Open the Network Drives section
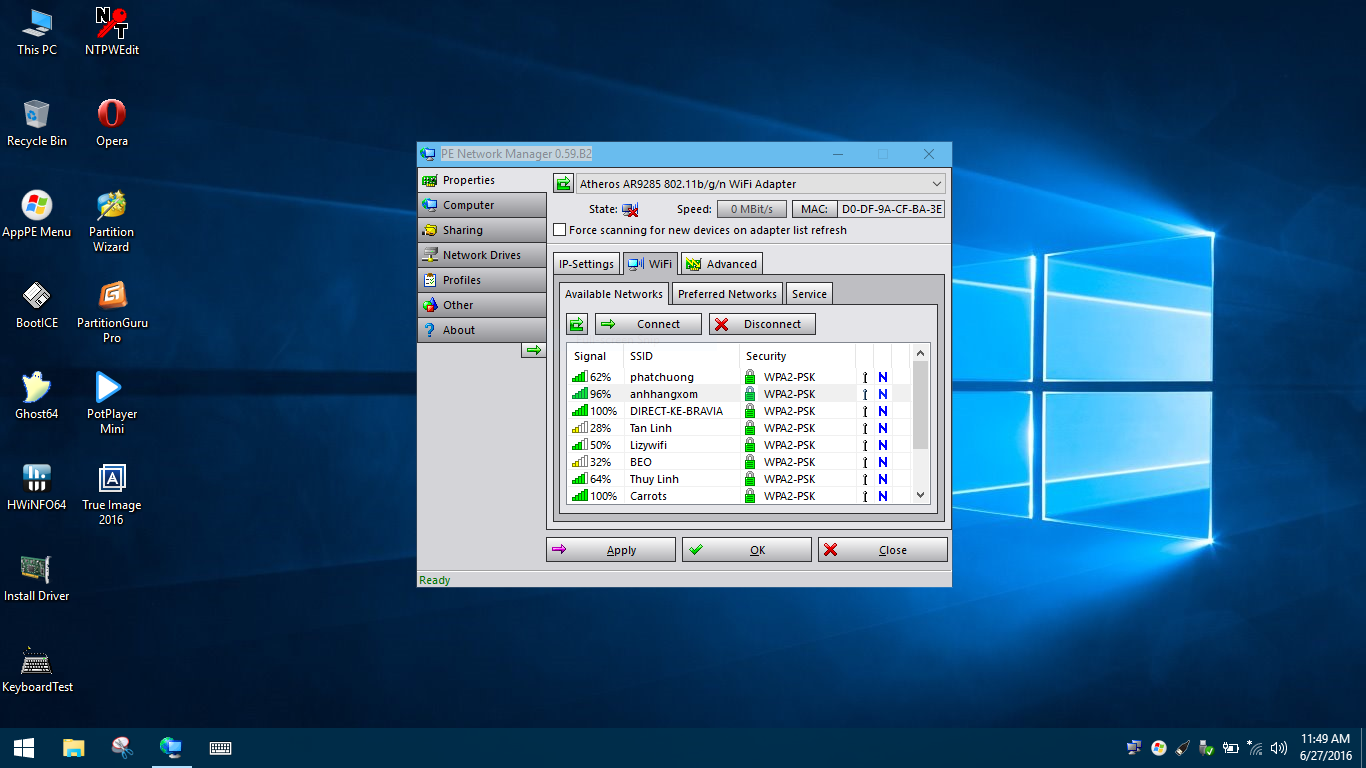 click(x=481, y=255)
